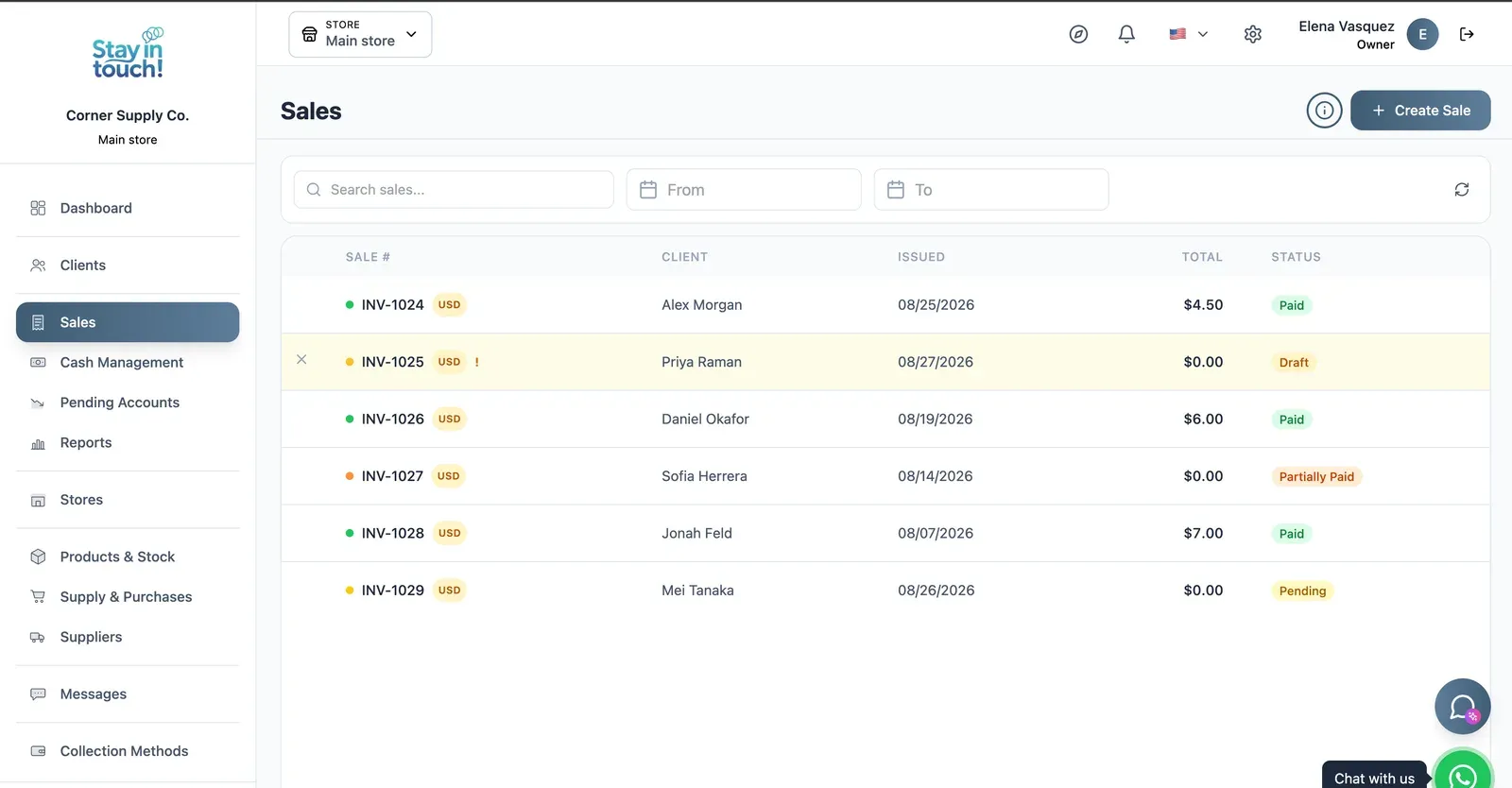Click the Elena Vasquez avatar
1512x788 pixels.
[x=1422, y=34]
